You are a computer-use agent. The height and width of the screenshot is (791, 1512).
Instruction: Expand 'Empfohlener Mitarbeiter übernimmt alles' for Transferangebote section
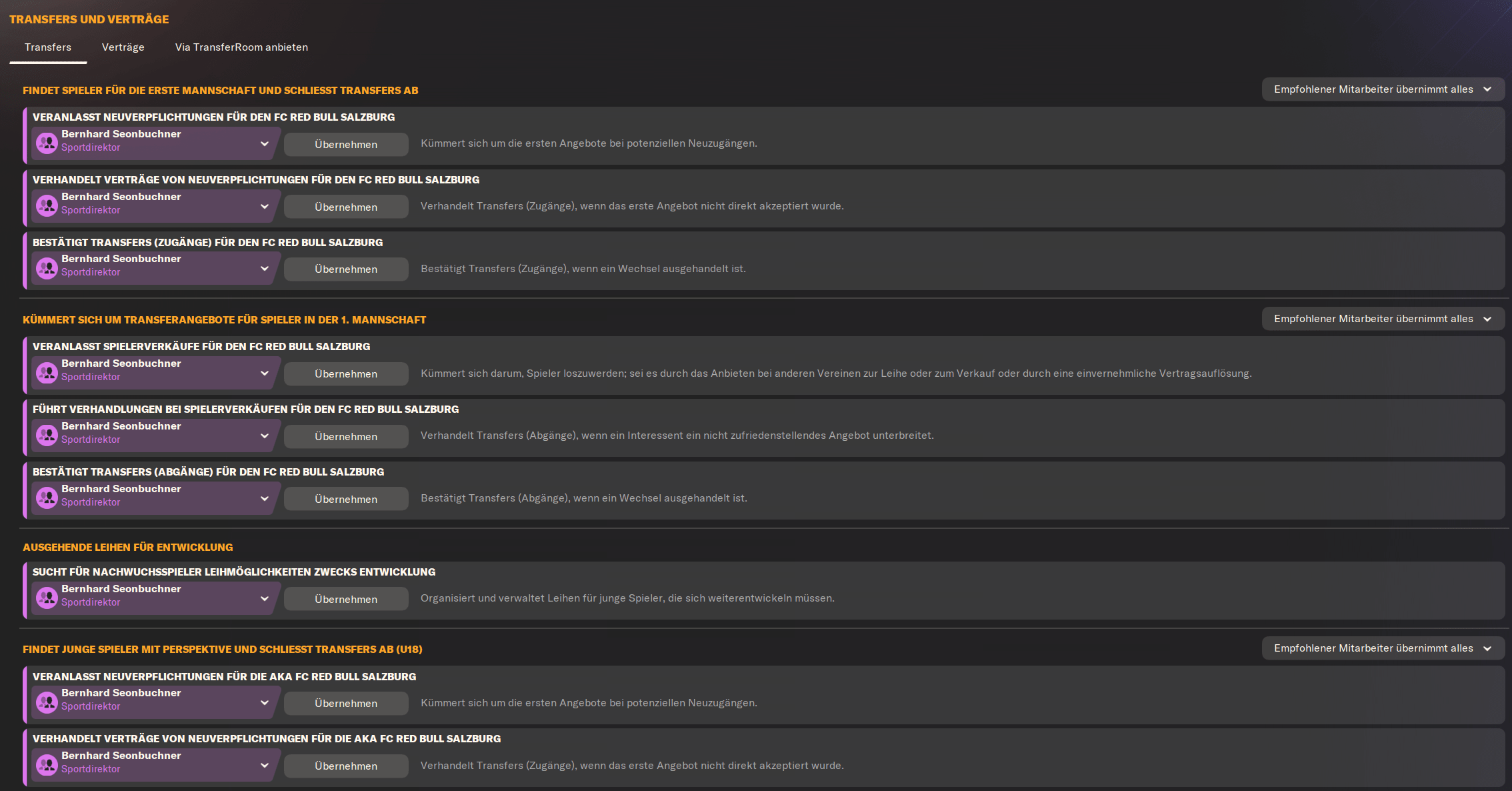click(1382, 319)
